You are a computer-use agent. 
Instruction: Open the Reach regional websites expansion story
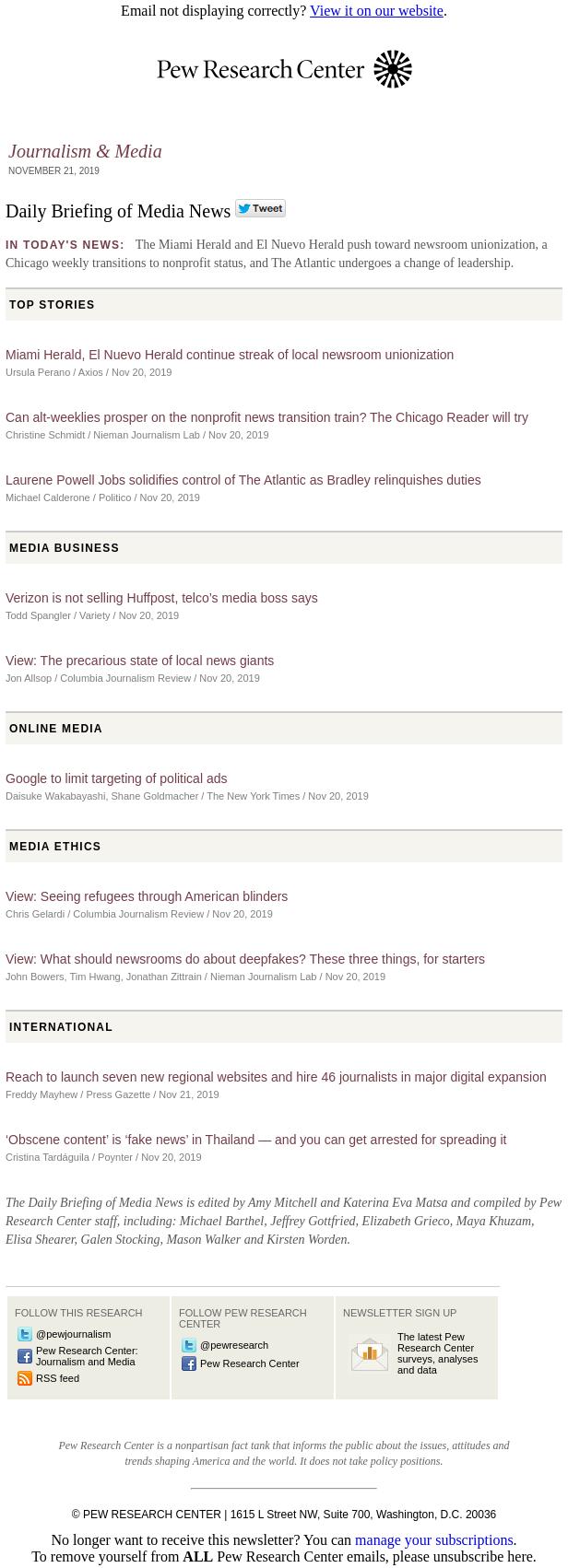click(x=276, y=1077)
